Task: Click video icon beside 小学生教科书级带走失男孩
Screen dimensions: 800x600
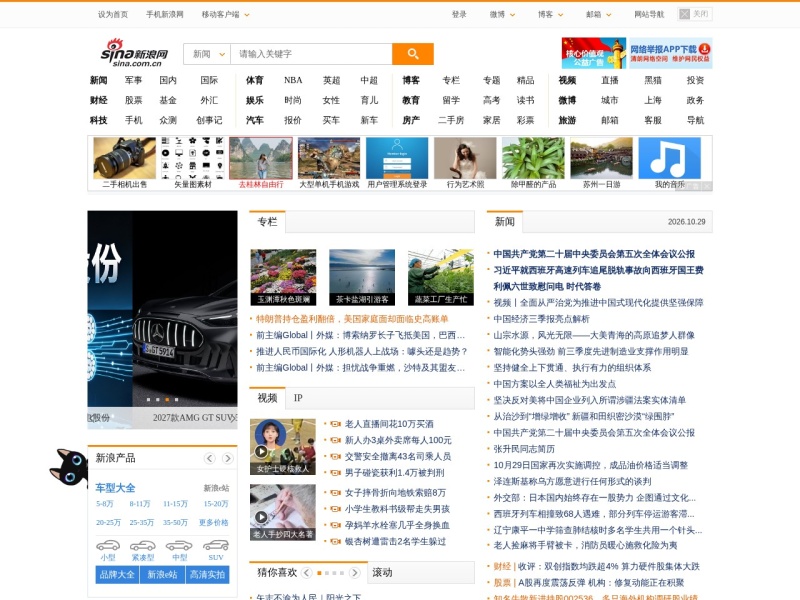Action: click(336, 509)
